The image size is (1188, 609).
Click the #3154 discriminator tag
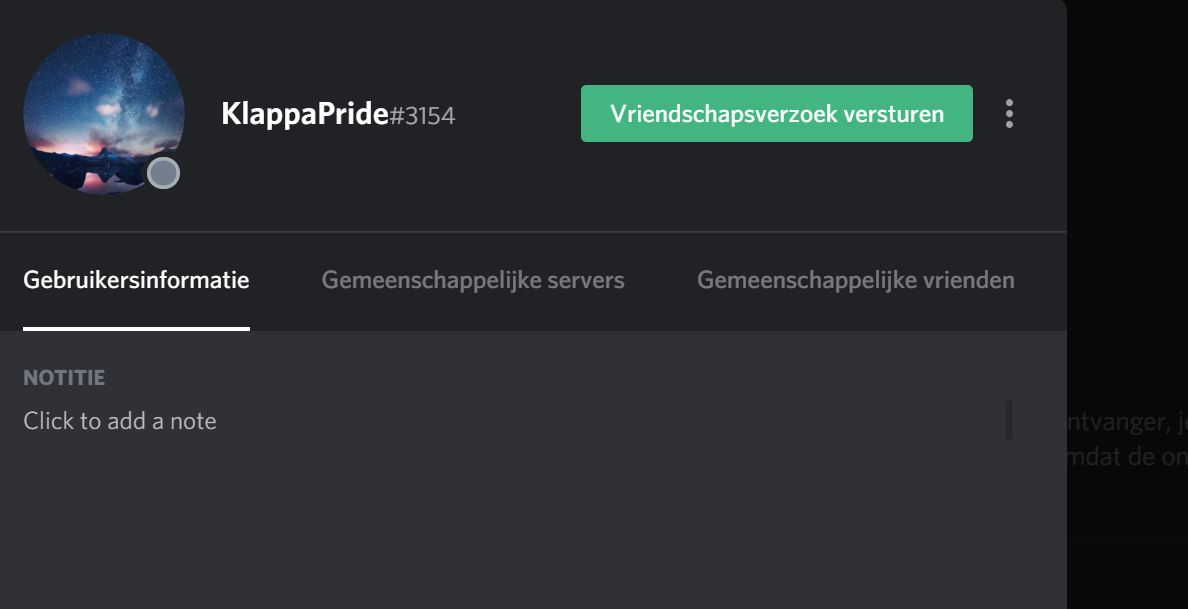pos(422,116)
